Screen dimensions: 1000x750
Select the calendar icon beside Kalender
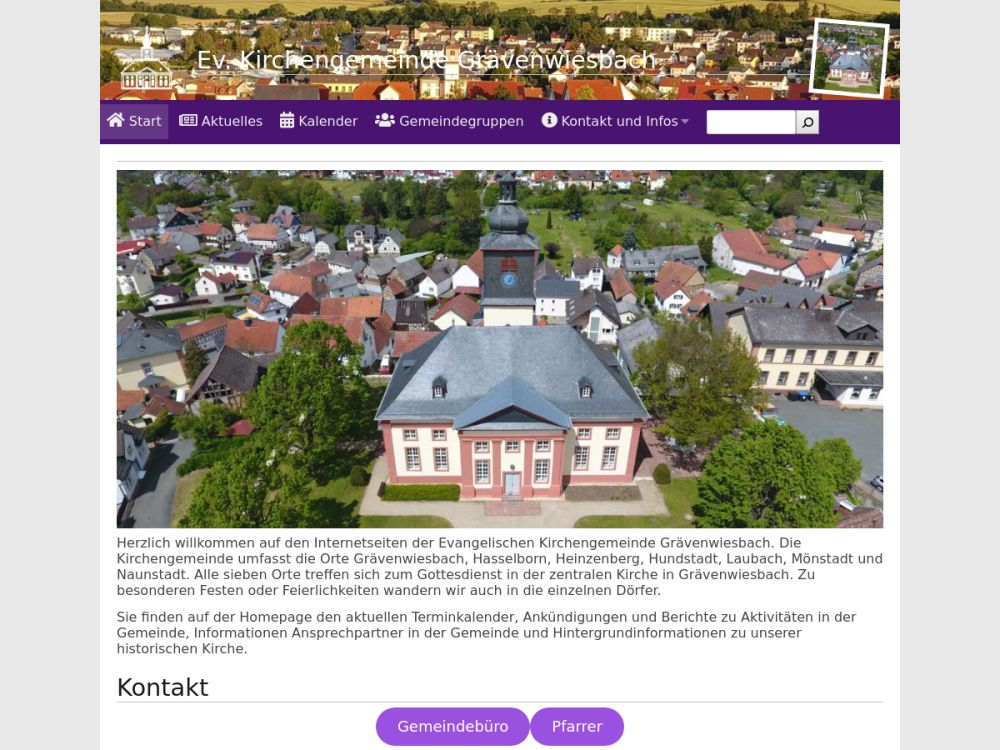coord(287,121)
